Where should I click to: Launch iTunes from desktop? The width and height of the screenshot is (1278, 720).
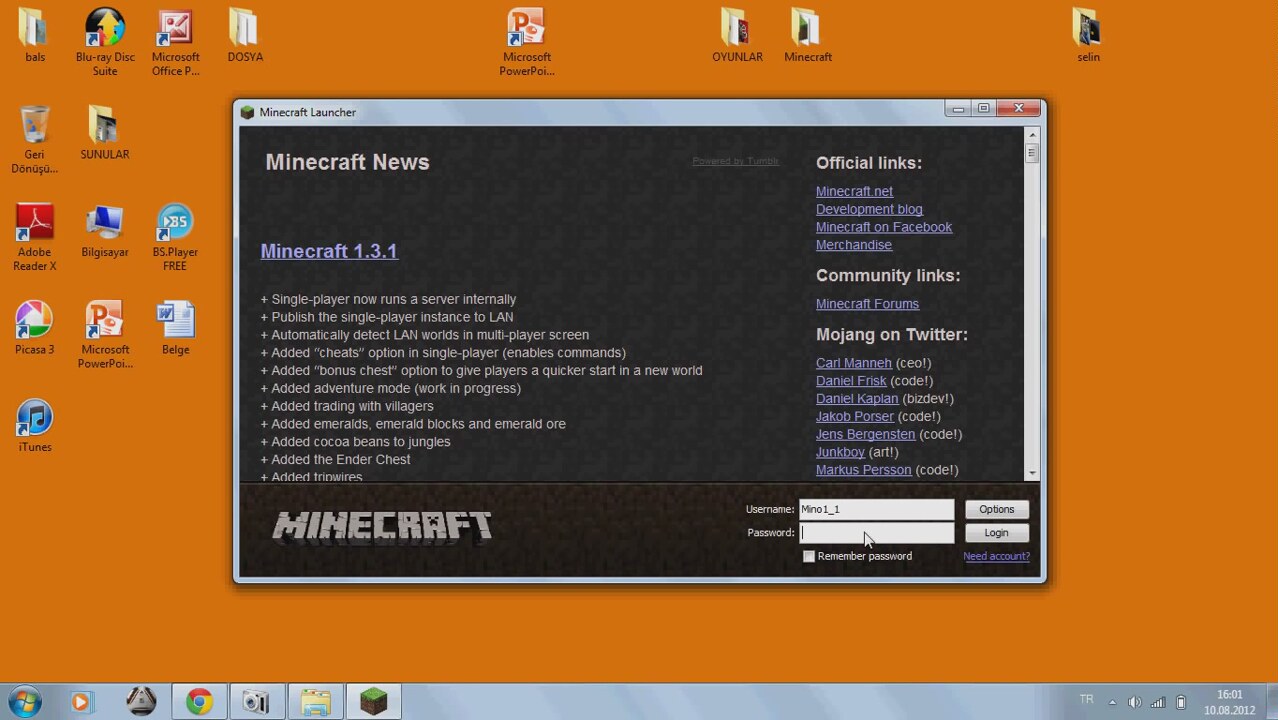pyautogui.click(x=35, y=426)
